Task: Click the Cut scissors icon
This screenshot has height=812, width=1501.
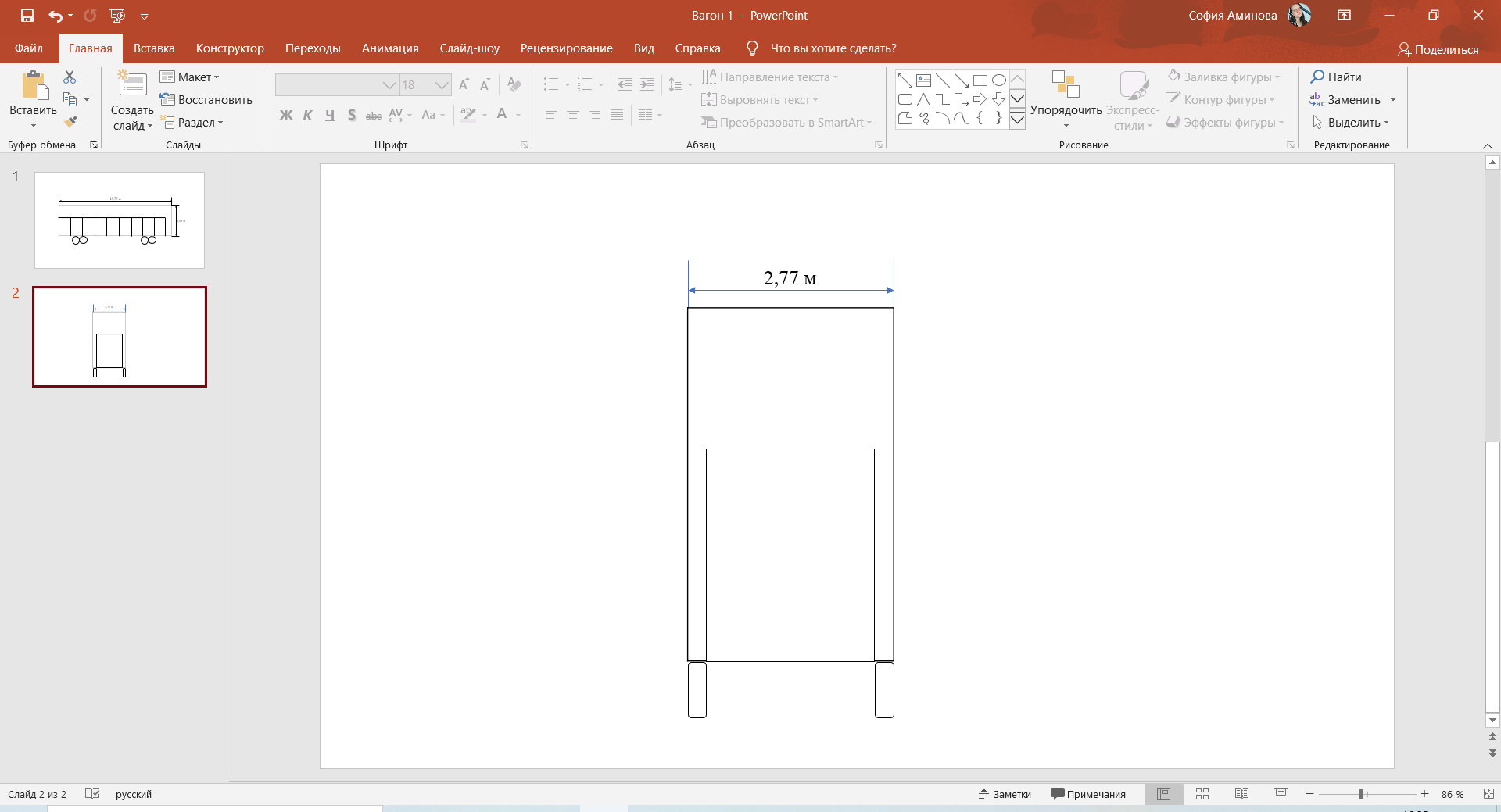Action: pyautogui.click(x=70, y=77)
